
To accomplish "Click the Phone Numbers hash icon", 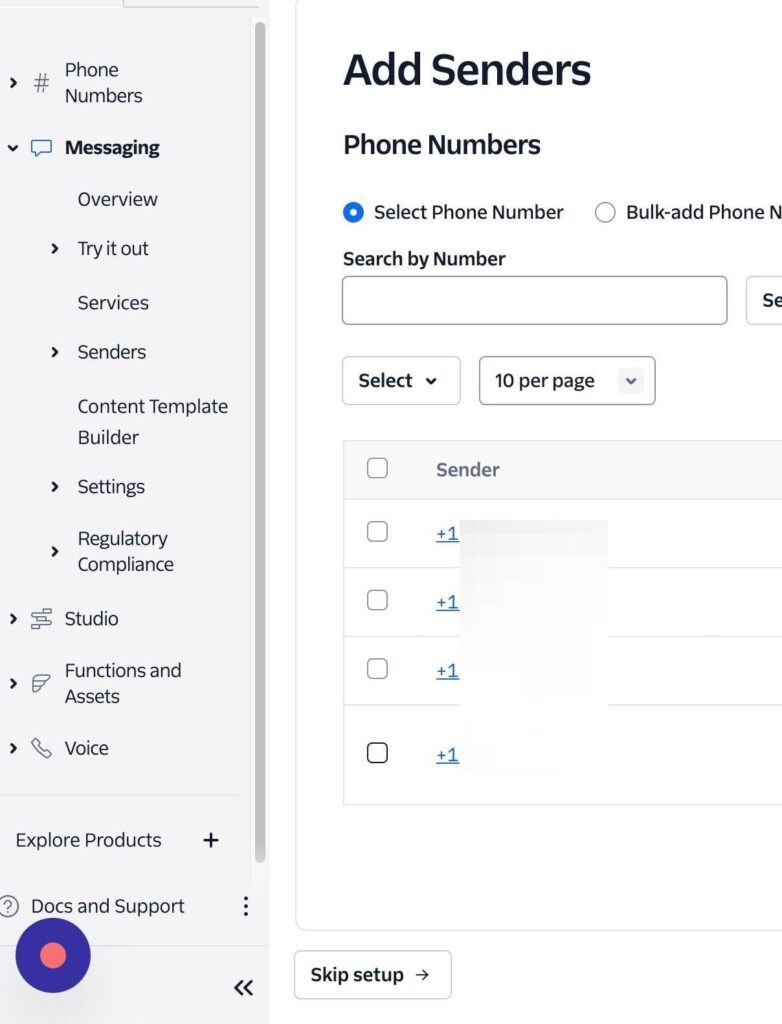I will click(x=41, y=83).
